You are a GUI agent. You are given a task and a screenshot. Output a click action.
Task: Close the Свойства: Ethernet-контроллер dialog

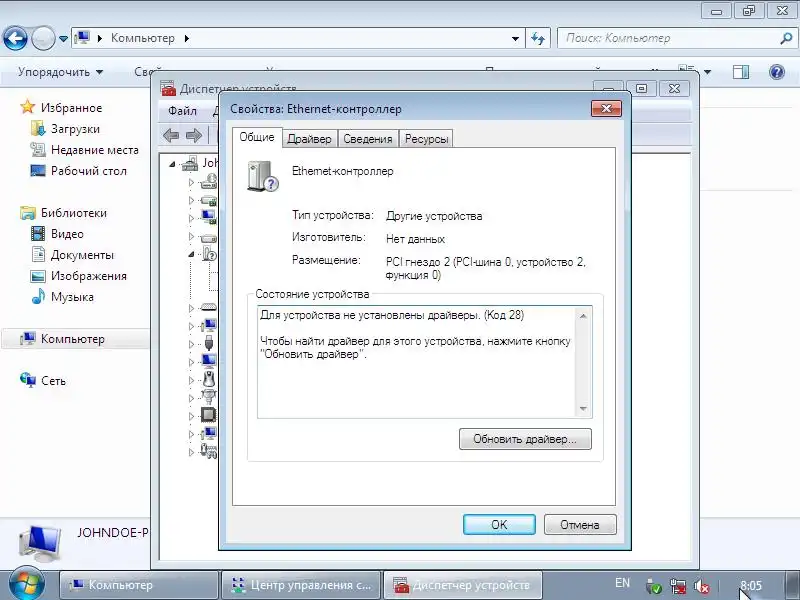606,108
